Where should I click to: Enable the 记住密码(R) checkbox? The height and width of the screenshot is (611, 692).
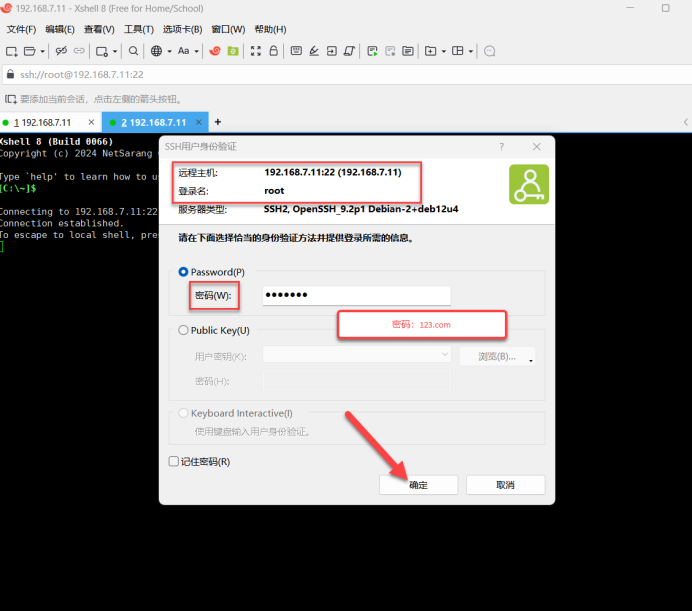(x=174, y=462)
